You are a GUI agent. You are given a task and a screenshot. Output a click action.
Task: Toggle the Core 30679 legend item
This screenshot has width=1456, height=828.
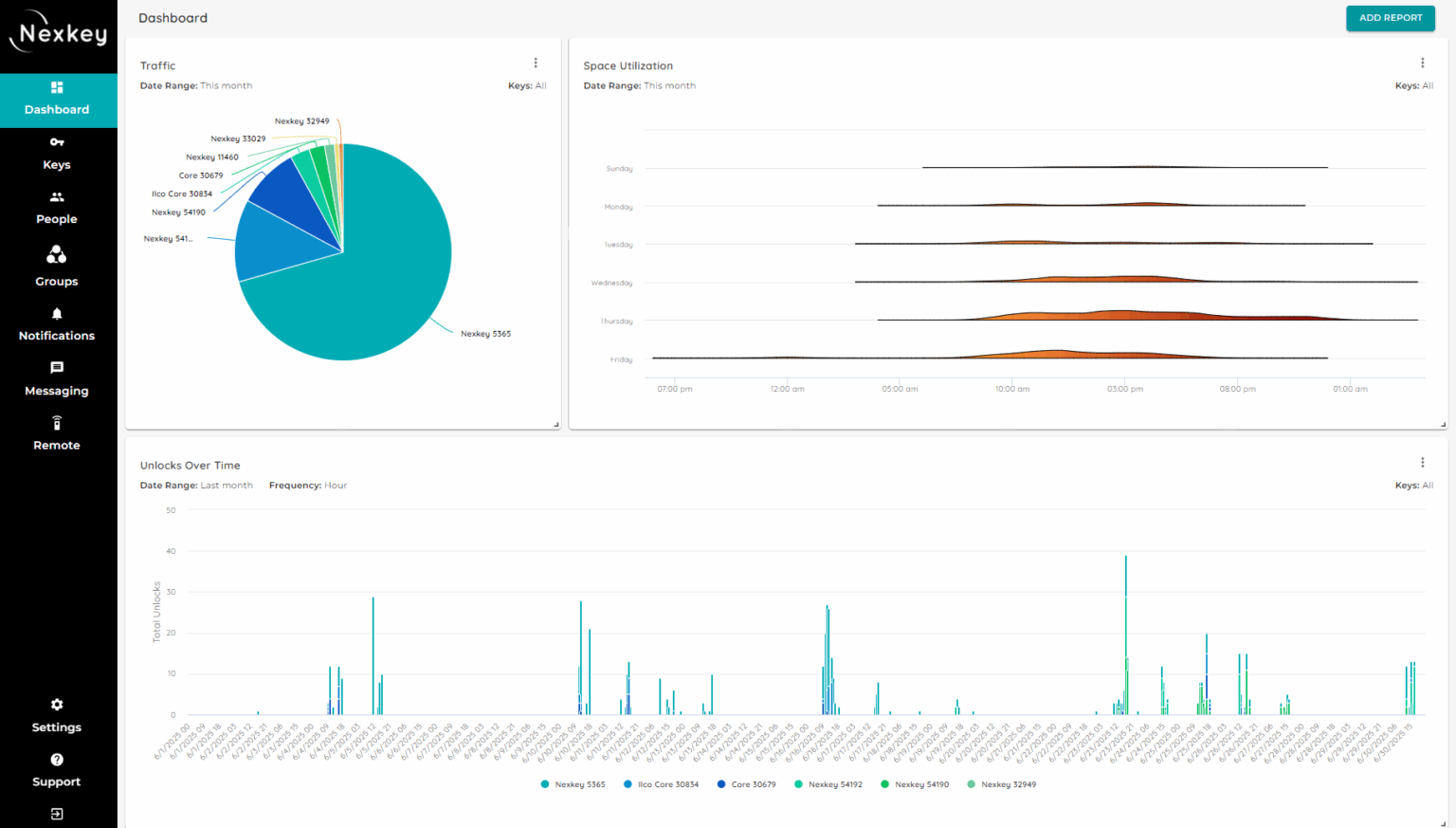click(x=747, y=784)
